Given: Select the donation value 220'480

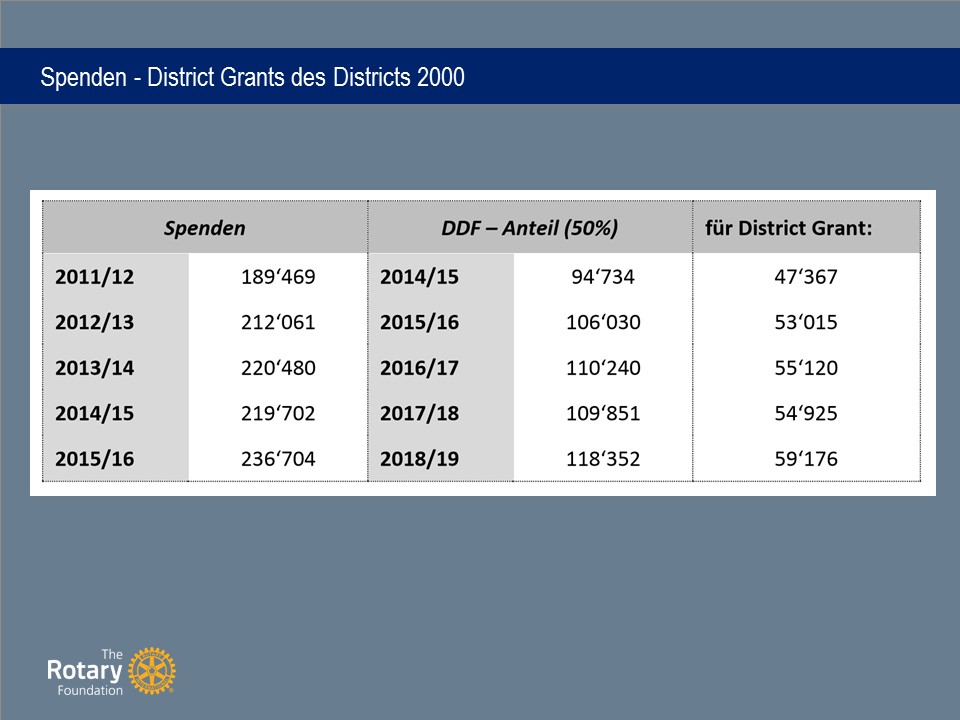Looking at the screenshot, I should point(278,368).
